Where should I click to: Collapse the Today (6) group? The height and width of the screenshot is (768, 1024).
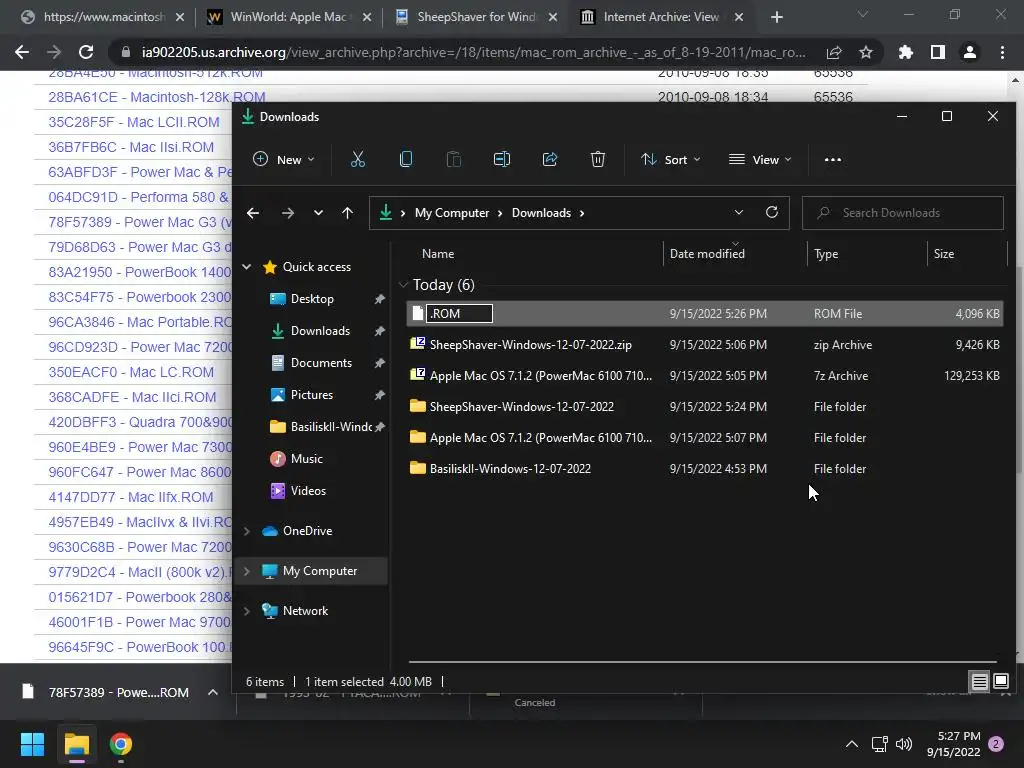404,285
